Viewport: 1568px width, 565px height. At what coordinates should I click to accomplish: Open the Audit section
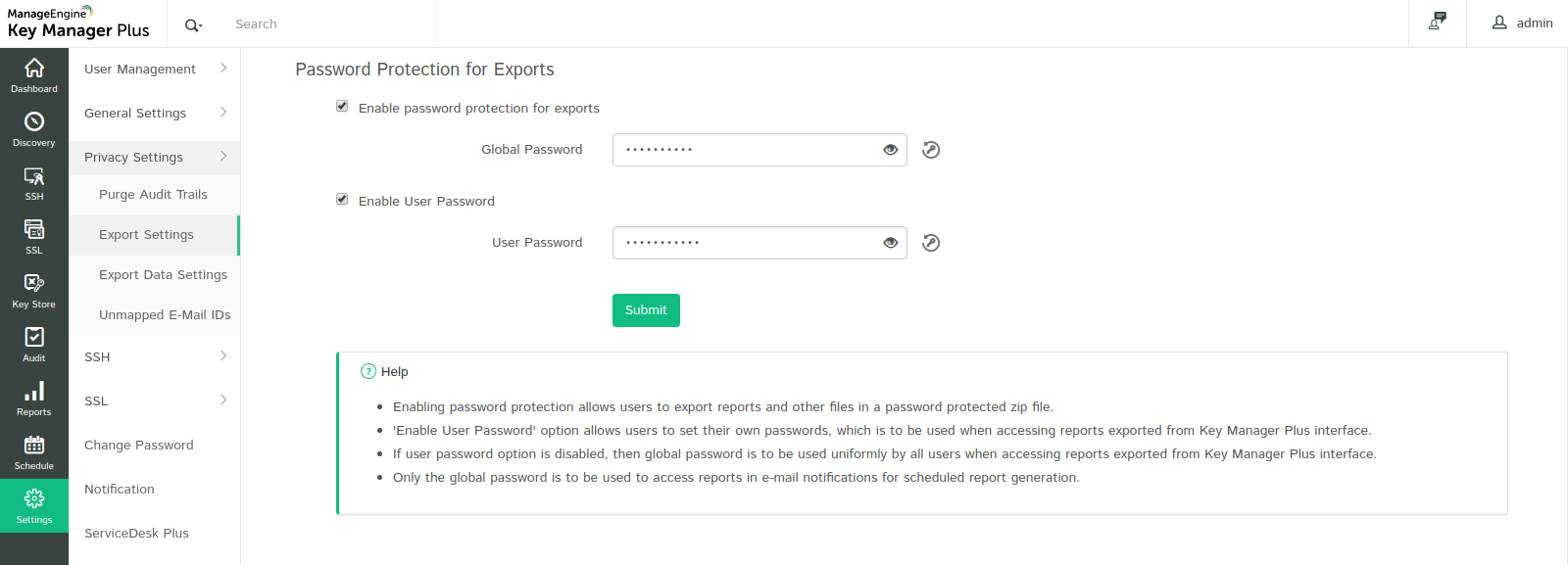pos(34,344)
